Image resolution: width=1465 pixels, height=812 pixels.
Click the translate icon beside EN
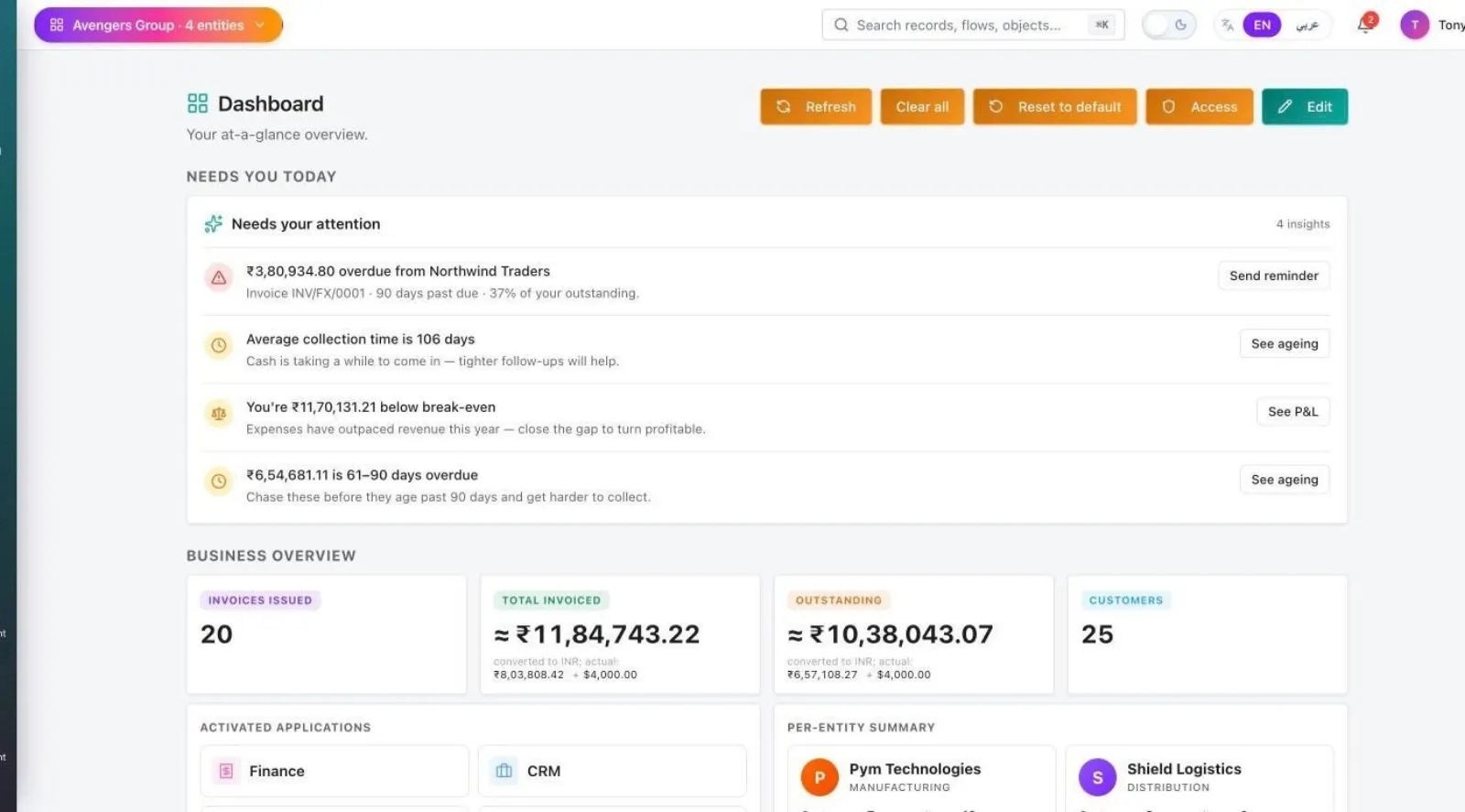[1227, 25]
